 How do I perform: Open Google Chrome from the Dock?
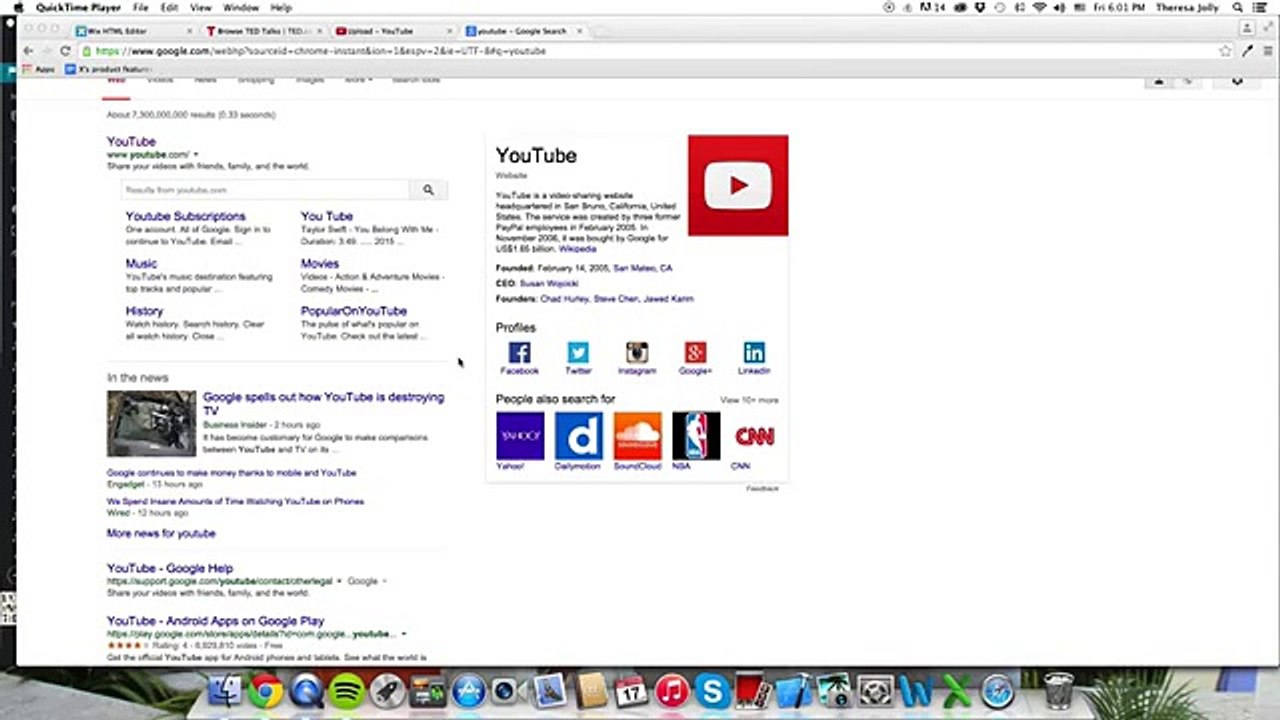(x=266, y=691)
